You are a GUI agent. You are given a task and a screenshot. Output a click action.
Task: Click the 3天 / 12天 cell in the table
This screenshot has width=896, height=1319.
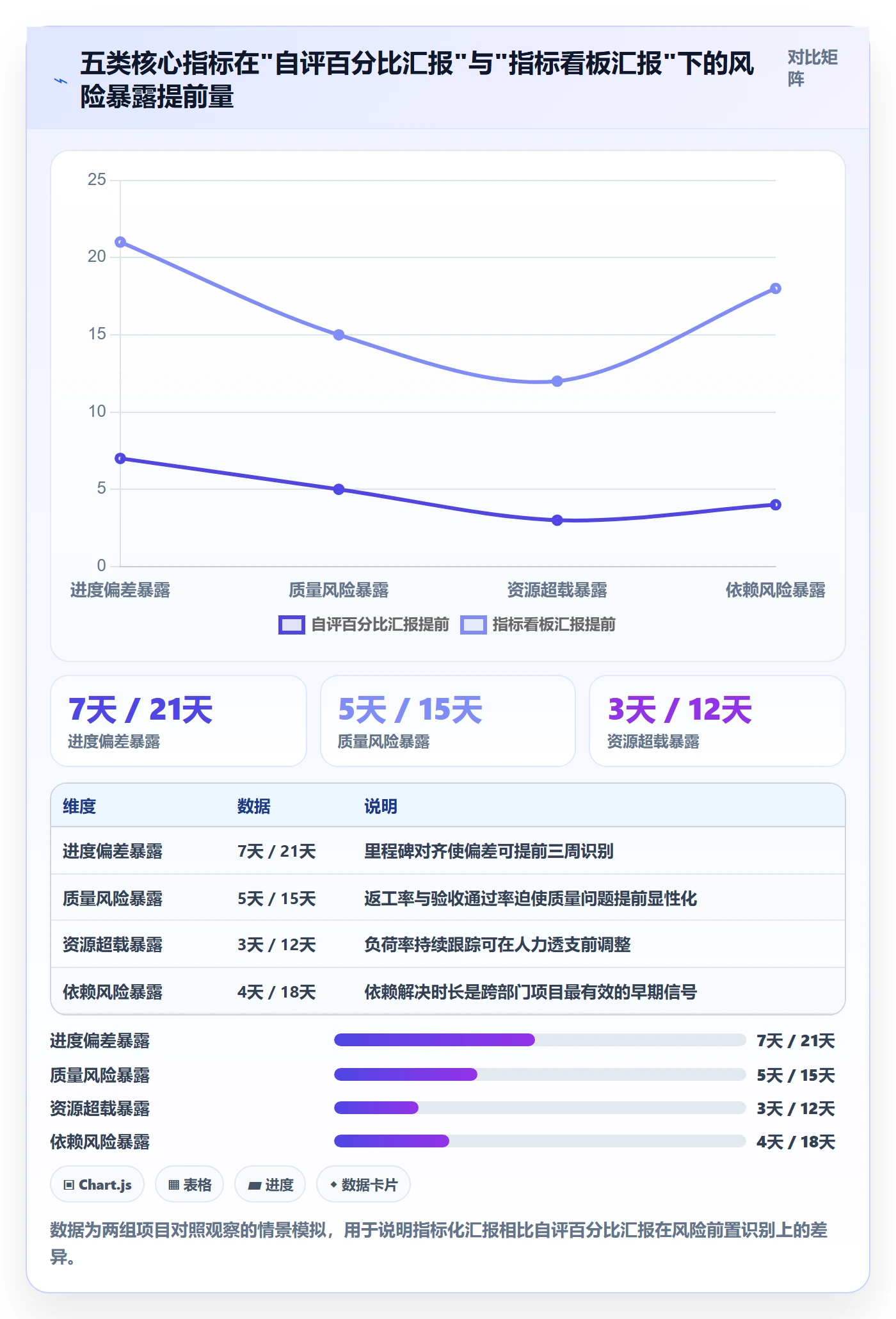pos(276,944)
